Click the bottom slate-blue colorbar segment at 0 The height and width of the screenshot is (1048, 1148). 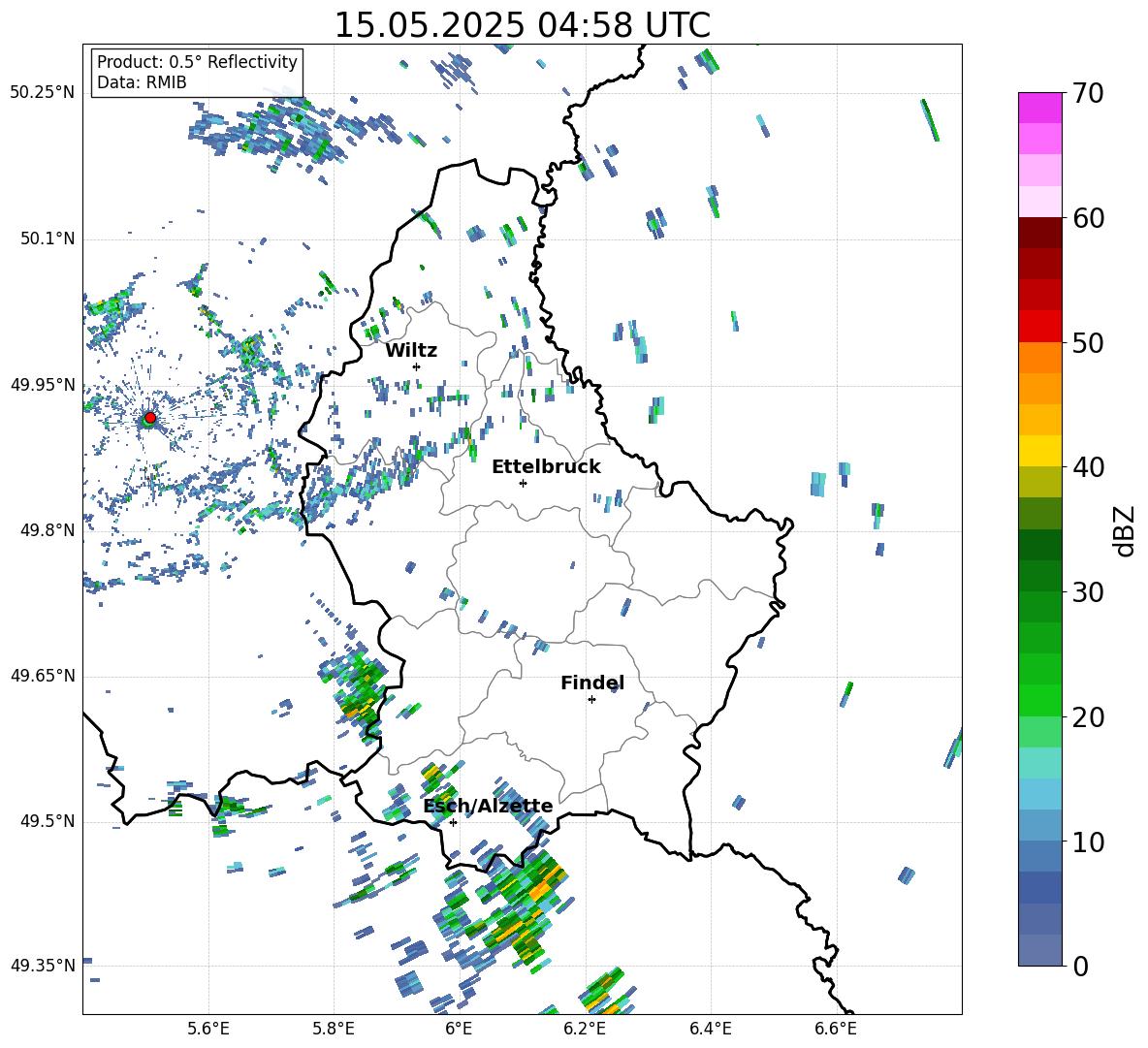pos(1040,950)
